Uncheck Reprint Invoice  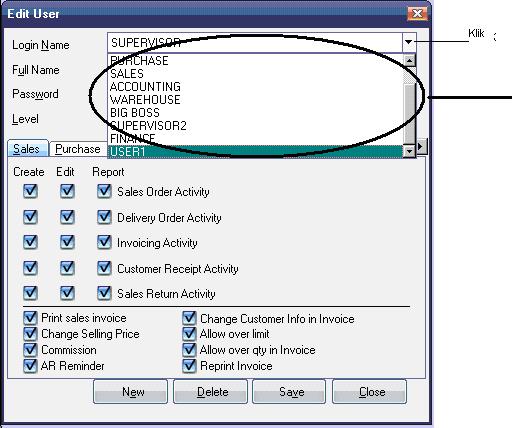189,366
